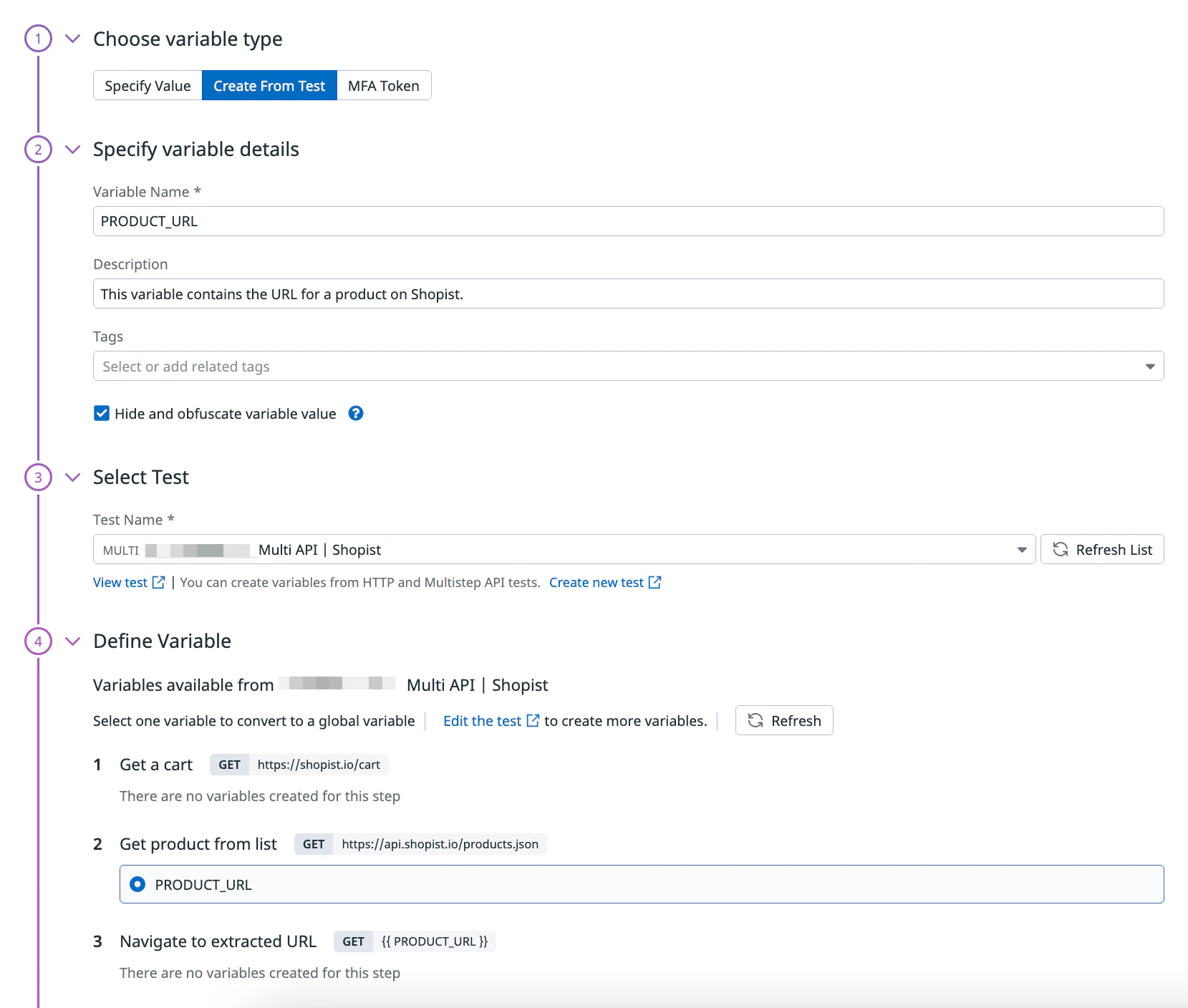
Task: Click the external link icon beside View test
Action: pos(159,582)
